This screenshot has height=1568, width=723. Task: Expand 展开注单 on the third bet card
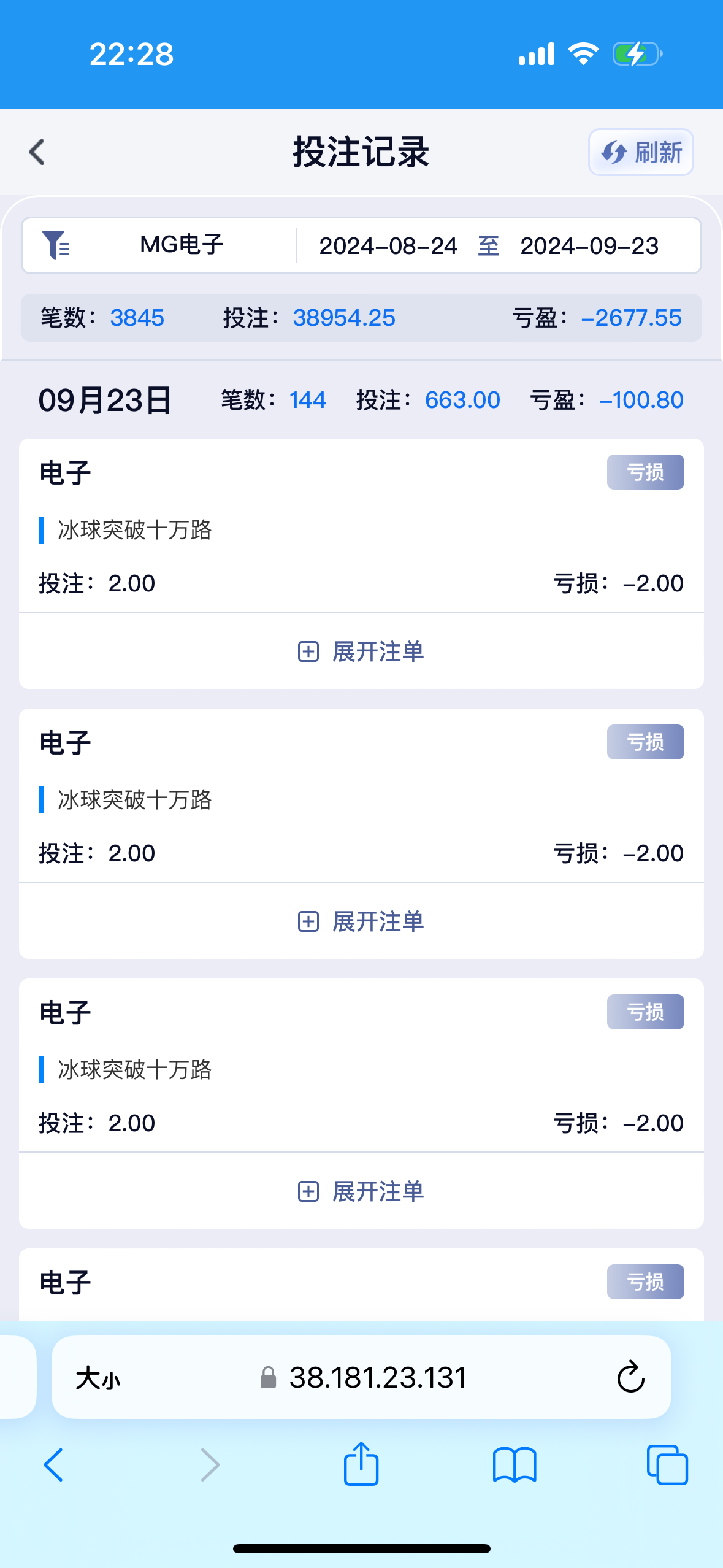tap(361, 1191)
